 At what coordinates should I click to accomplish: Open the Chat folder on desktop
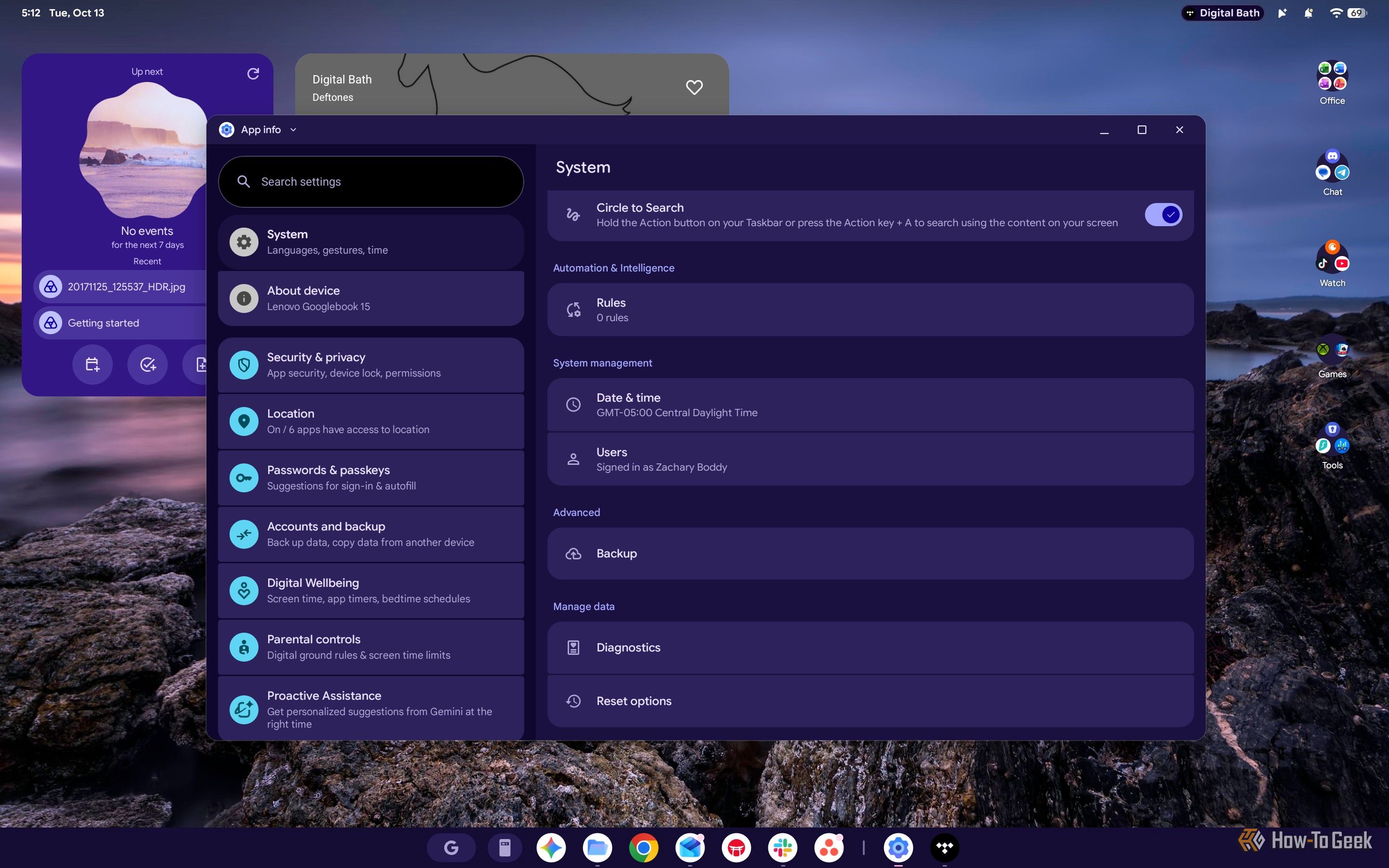1332,173
